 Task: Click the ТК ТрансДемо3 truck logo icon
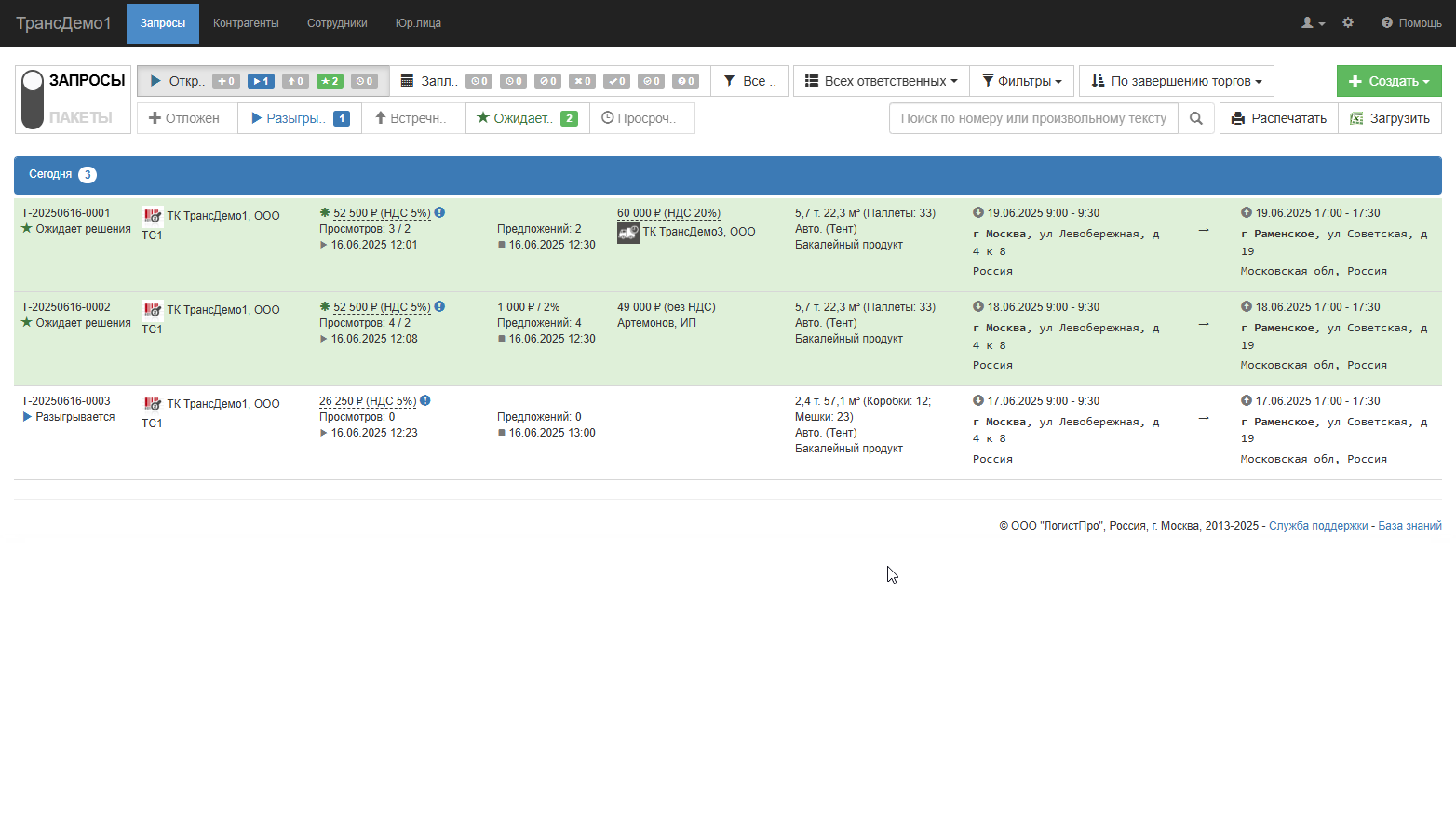(x=628, y=233)
